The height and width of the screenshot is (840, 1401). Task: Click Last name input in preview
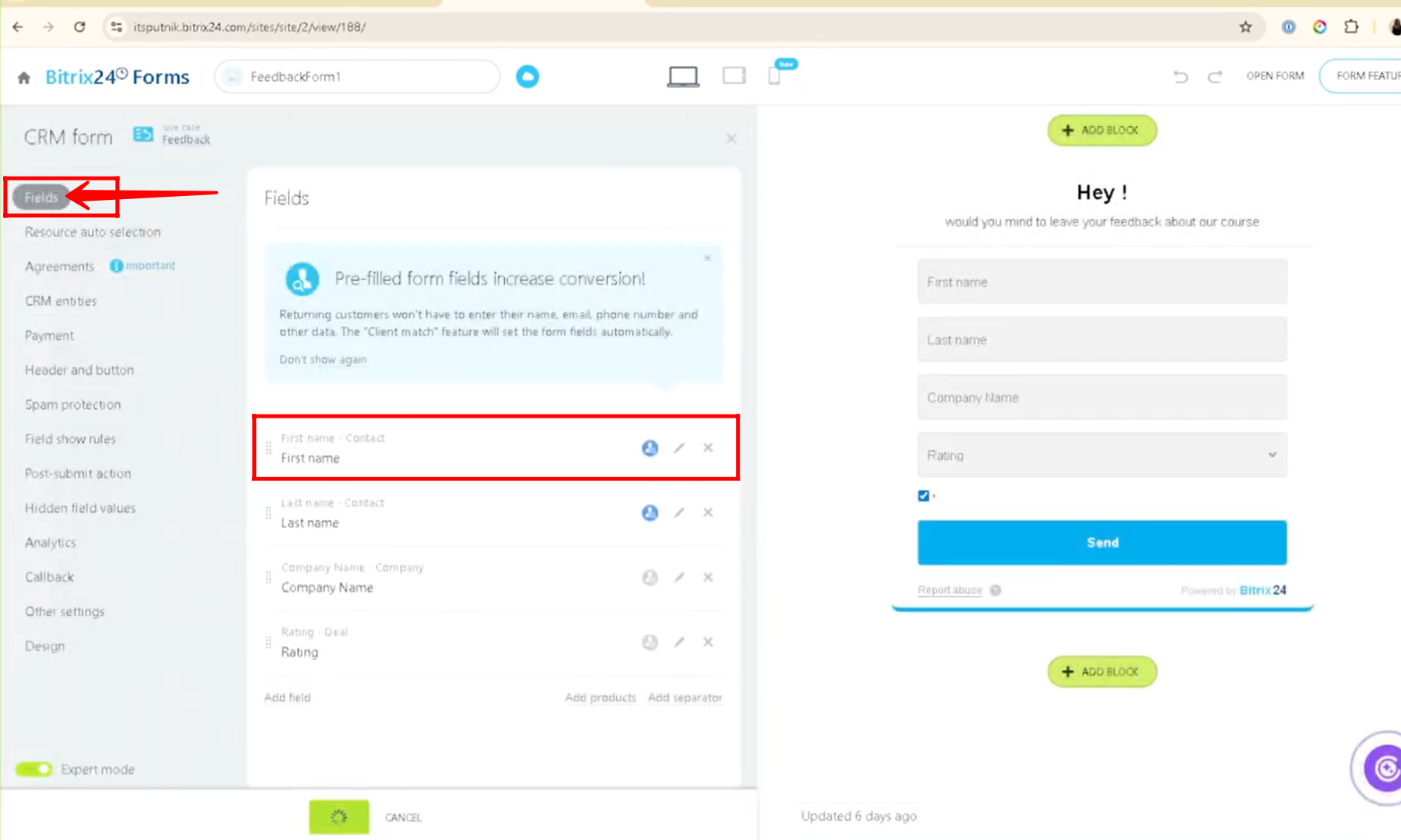1102,339
